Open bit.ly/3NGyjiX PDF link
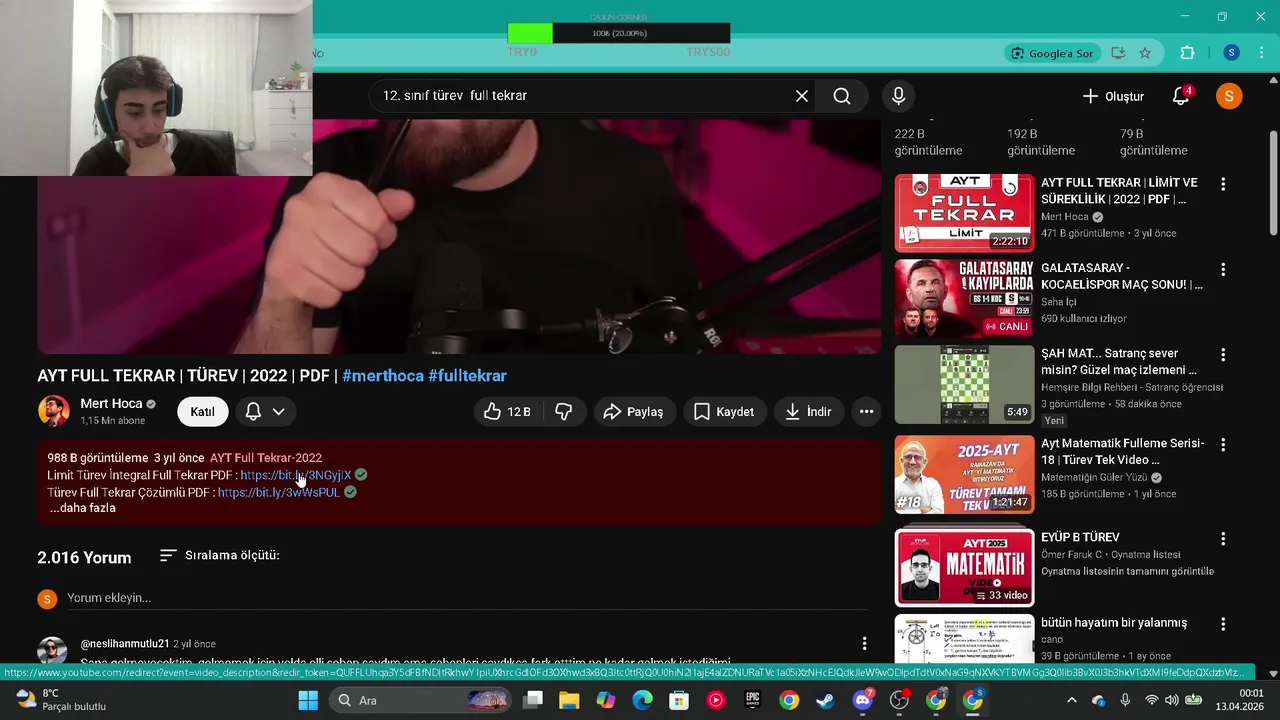Screen dimensions: 1280x720 (x=296, y=475)
